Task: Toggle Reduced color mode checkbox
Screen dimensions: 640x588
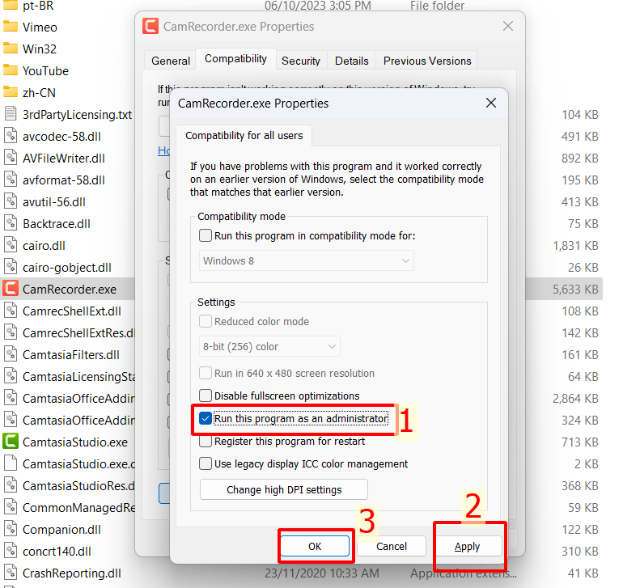Action: [205, 321]
